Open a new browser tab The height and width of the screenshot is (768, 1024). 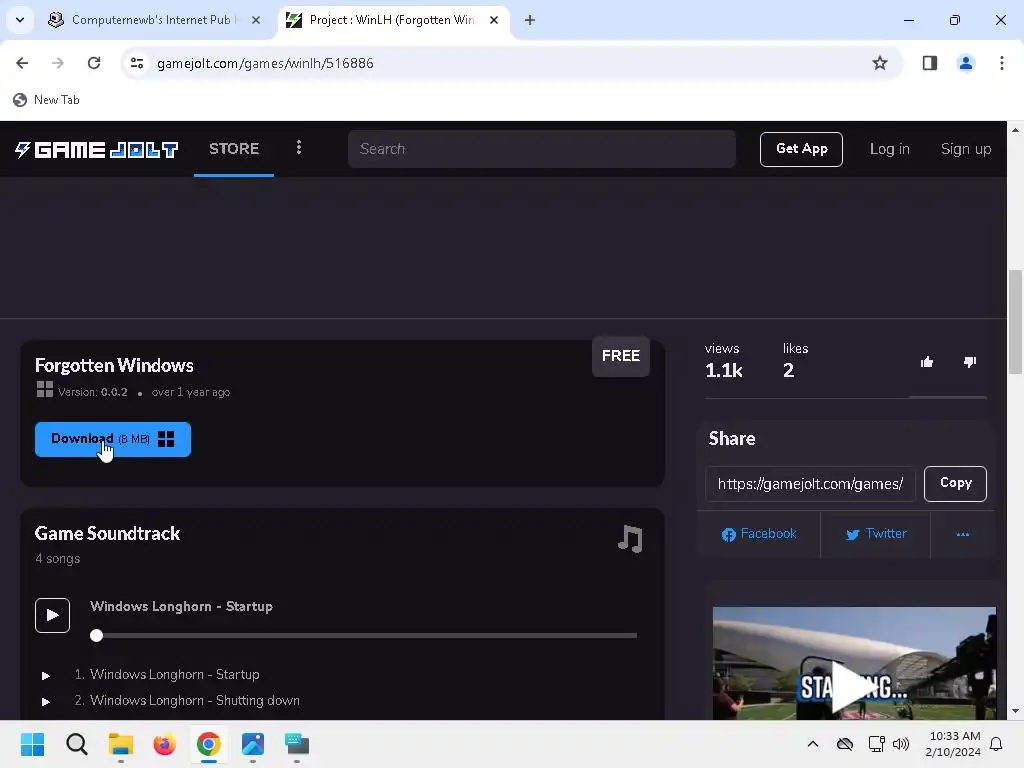coord(530,20)
